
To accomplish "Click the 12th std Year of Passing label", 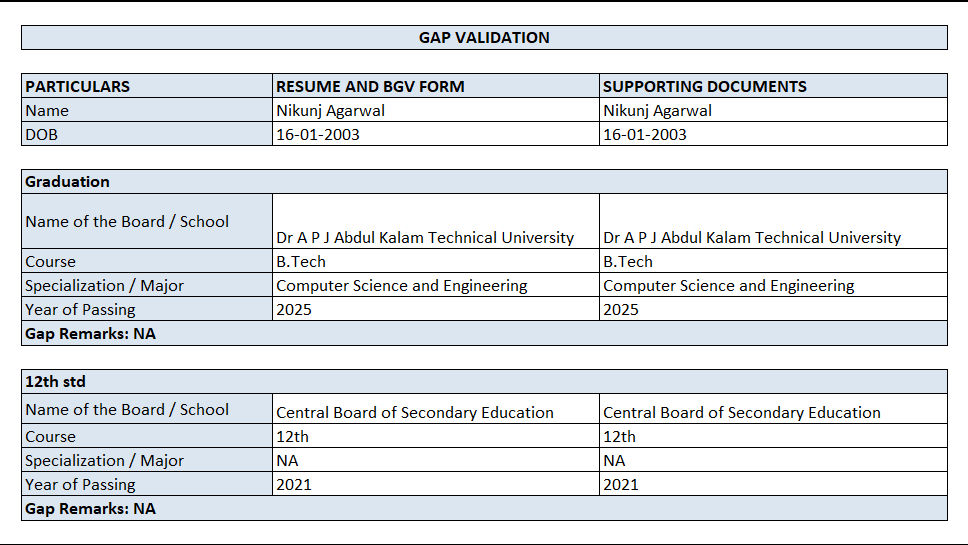I will click(x=147, y=484).
